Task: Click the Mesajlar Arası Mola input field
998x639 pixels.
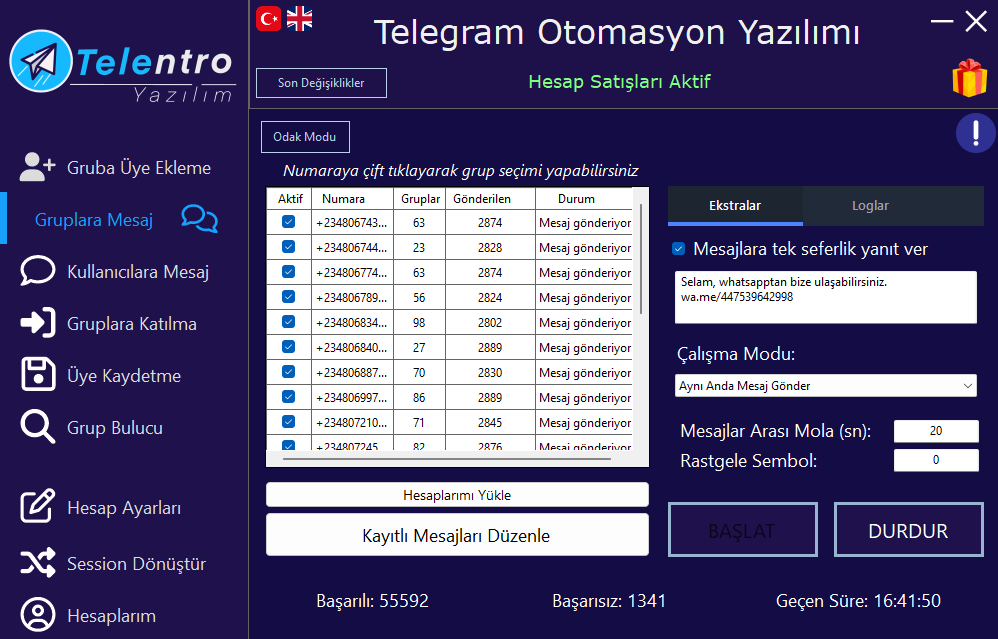Action: tap(936, 431)
